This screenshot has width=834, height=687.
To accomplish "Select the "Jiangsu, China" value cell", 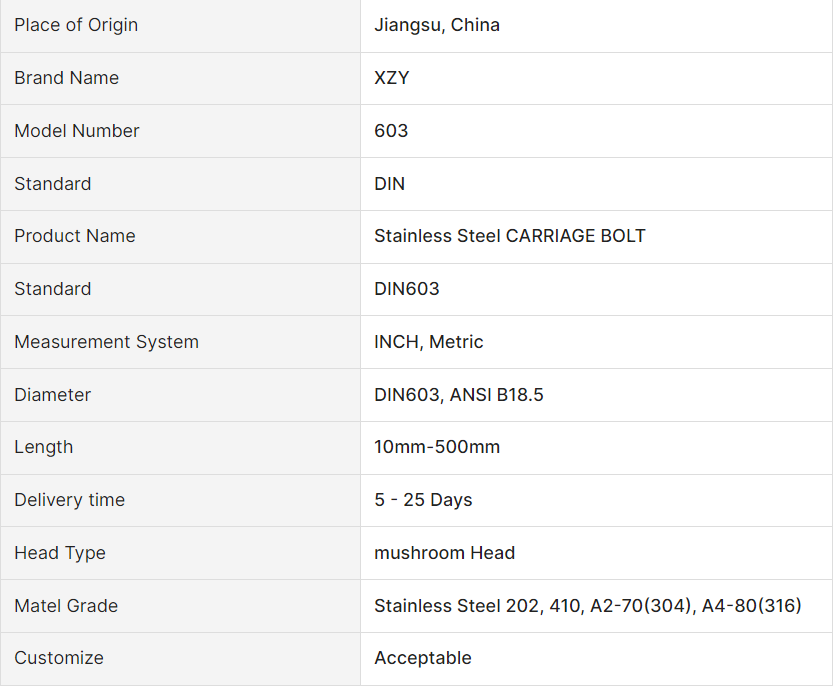I will pos(437,25).
